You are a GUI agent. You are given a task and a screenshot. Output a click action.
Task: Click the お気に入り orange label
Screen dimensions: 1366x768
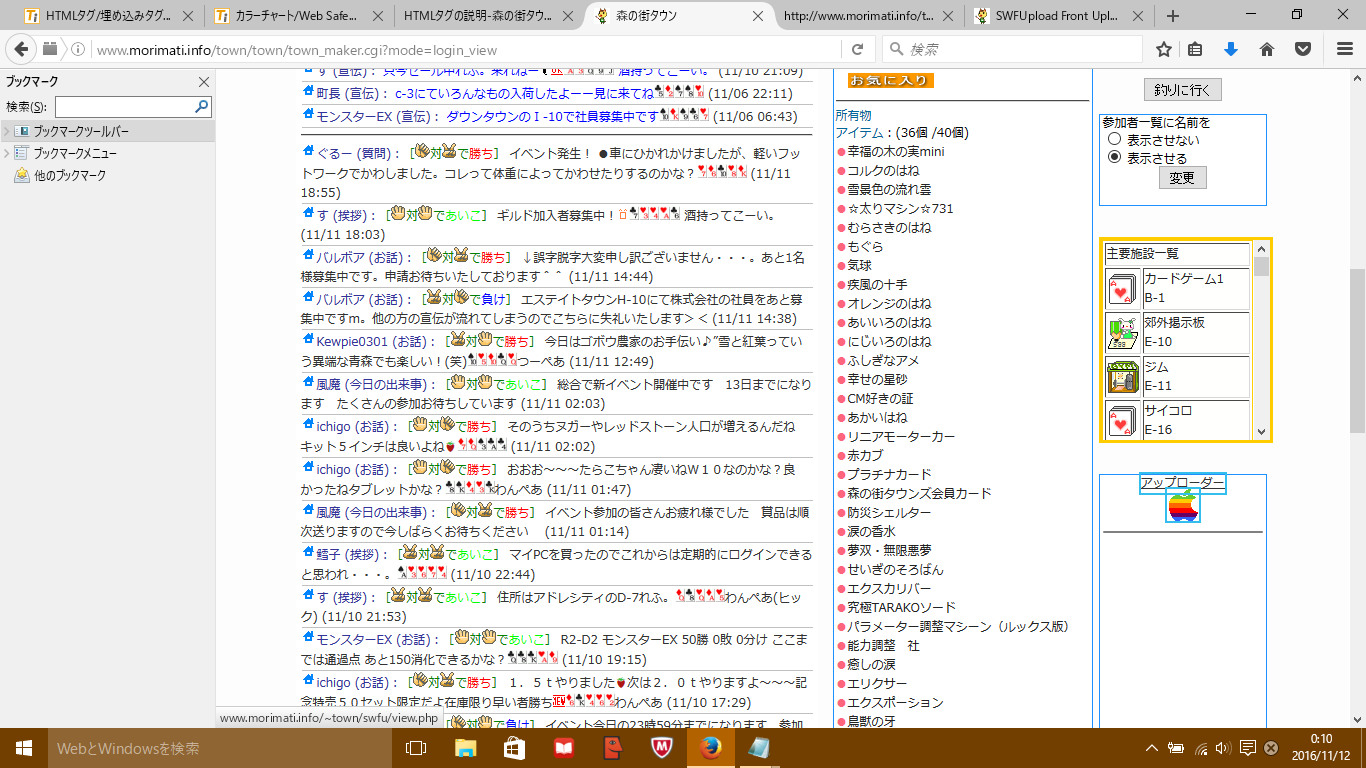tap(890, 80)
